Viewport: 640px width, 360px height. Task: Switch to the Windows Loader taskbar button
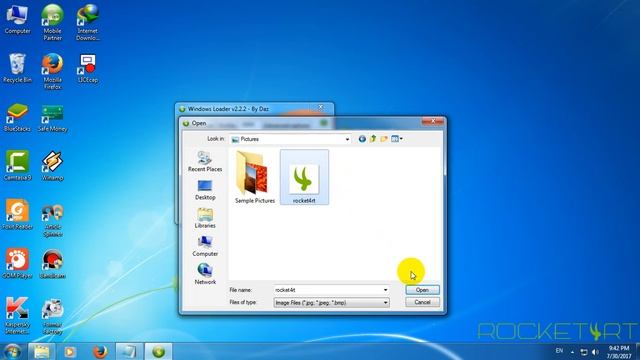pos(158,351)
